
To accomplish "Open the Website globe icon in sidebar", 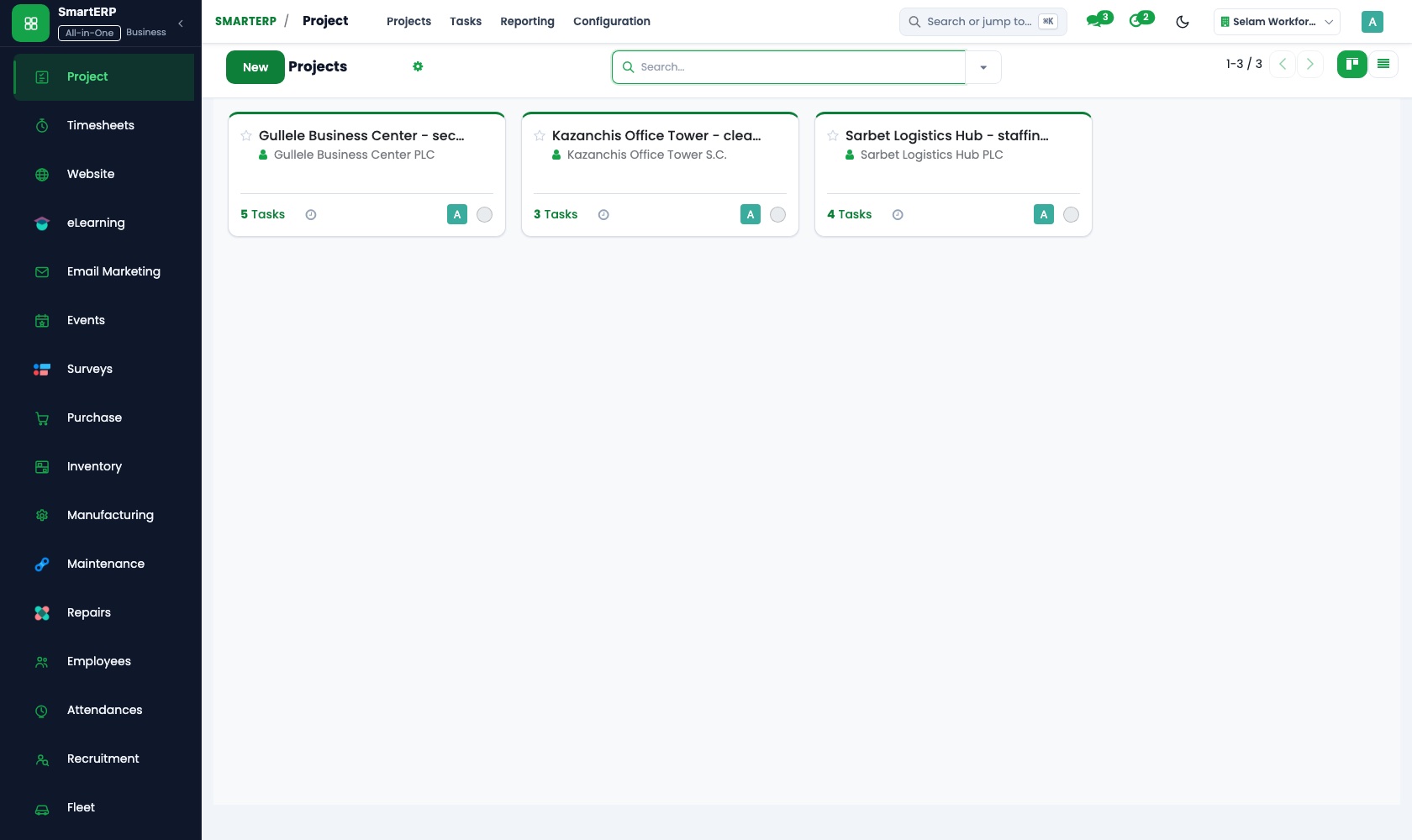I will point(42,174).
